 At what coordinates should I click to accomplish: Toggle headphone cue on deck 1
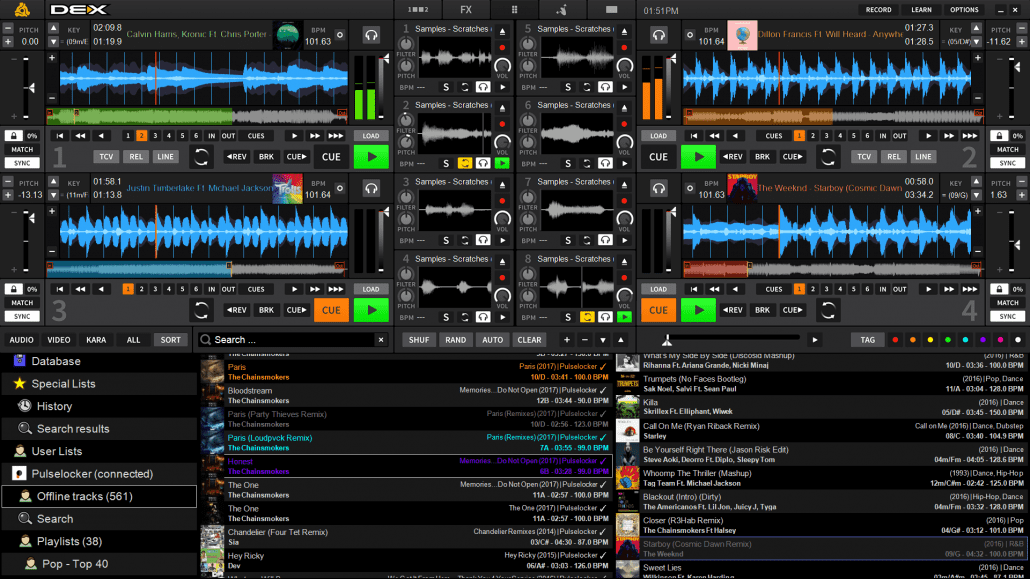[x=371, y=35]
